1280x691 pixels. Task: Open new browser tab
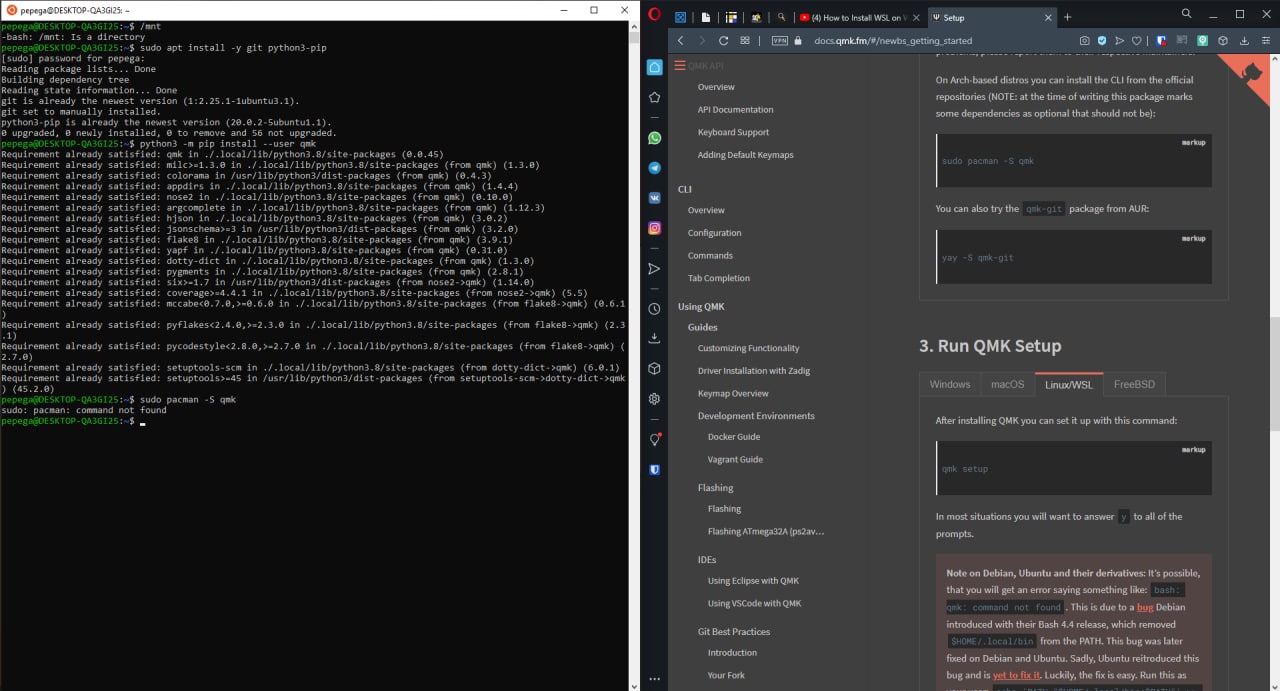(x=1067, y=17)
